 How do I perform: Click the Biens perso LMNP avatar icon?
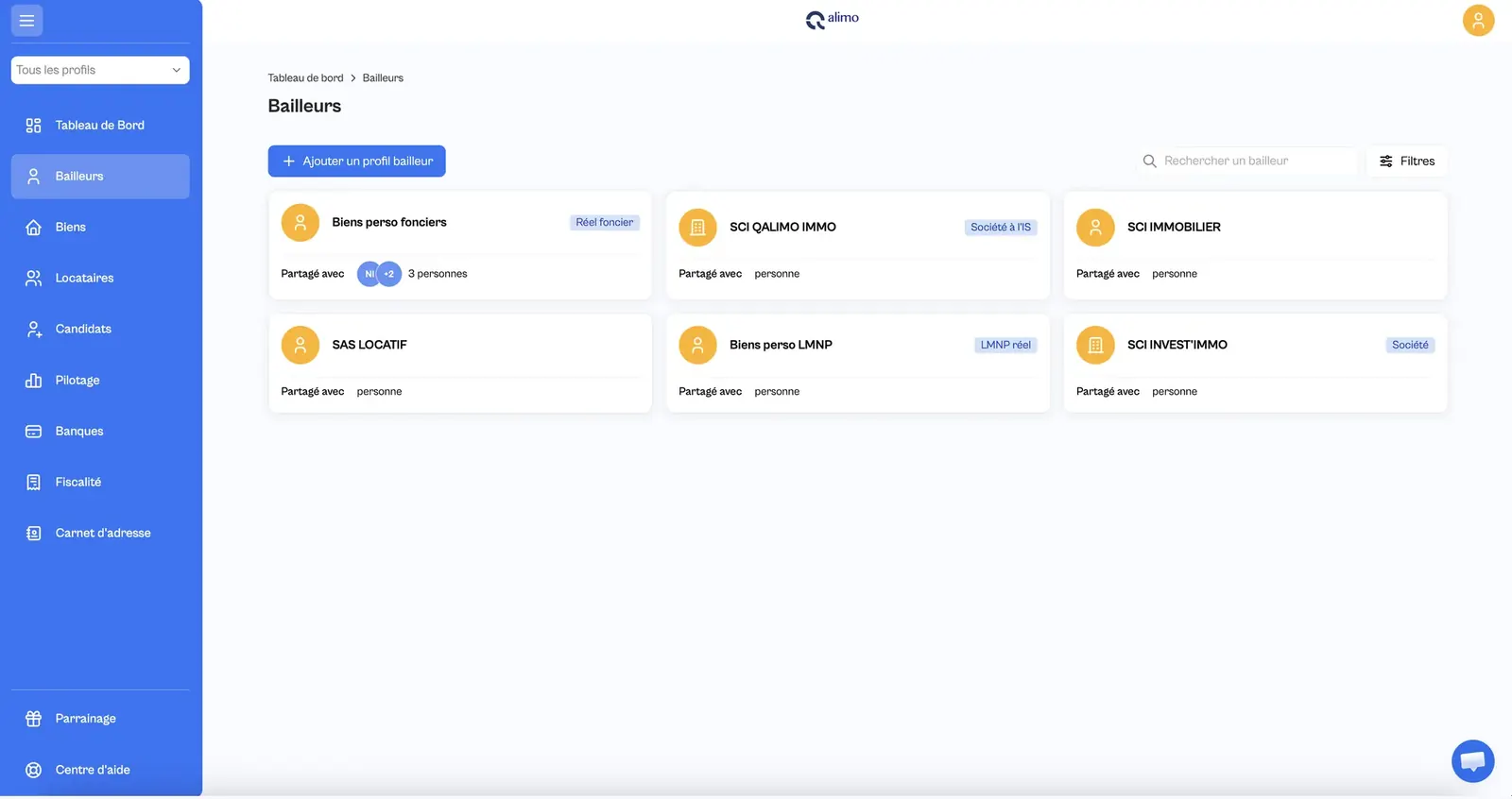coord(697,346)
